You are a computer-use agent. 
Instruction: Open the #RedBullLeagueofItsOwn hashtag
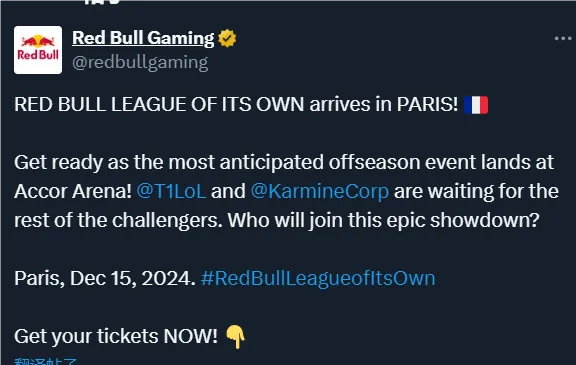(x=318, y=278)
